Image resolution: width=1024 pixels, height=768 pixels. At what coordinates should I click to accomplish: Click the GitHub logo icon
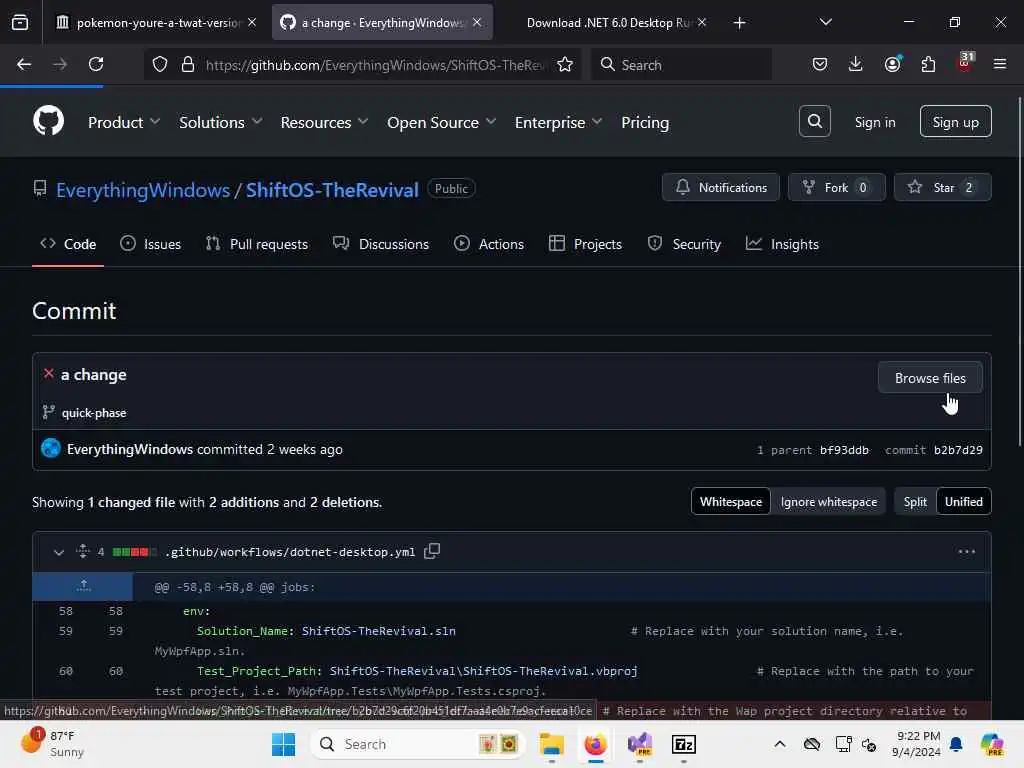point(48,121)
